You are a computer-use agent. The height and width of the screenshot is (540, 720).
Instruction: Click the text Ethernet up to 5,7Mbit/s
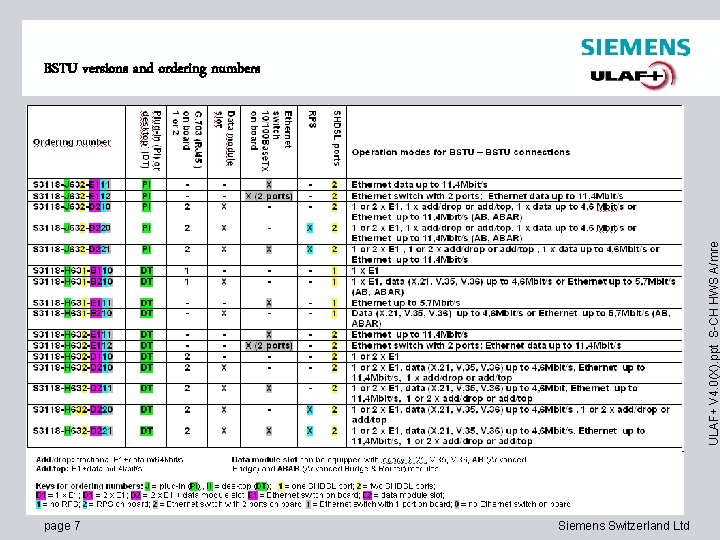(x=405, y=303)
